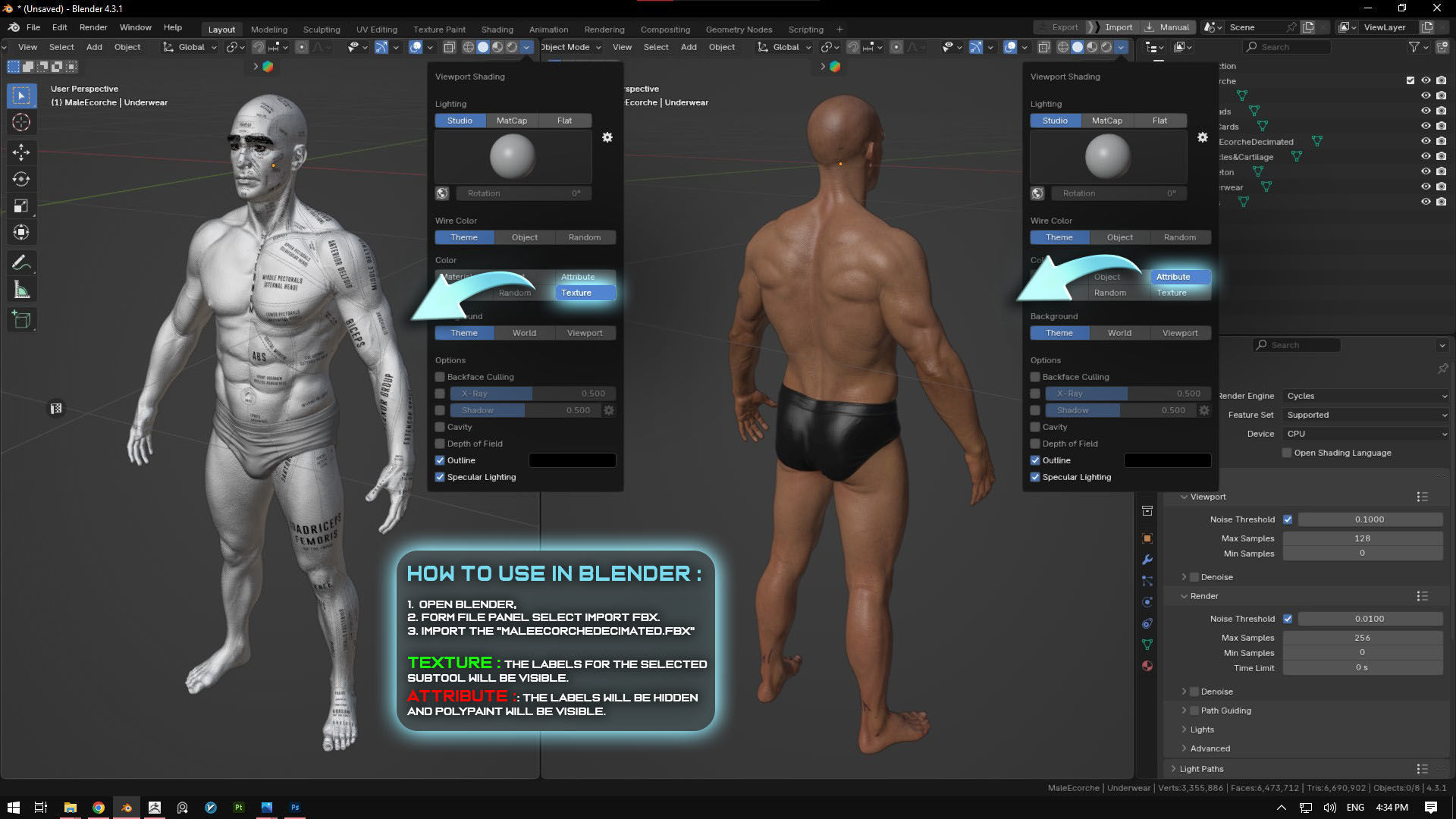The image size is (1456, 819).
Task: Open the Modifiers wrench properties tab
Action: [1147, 560]
